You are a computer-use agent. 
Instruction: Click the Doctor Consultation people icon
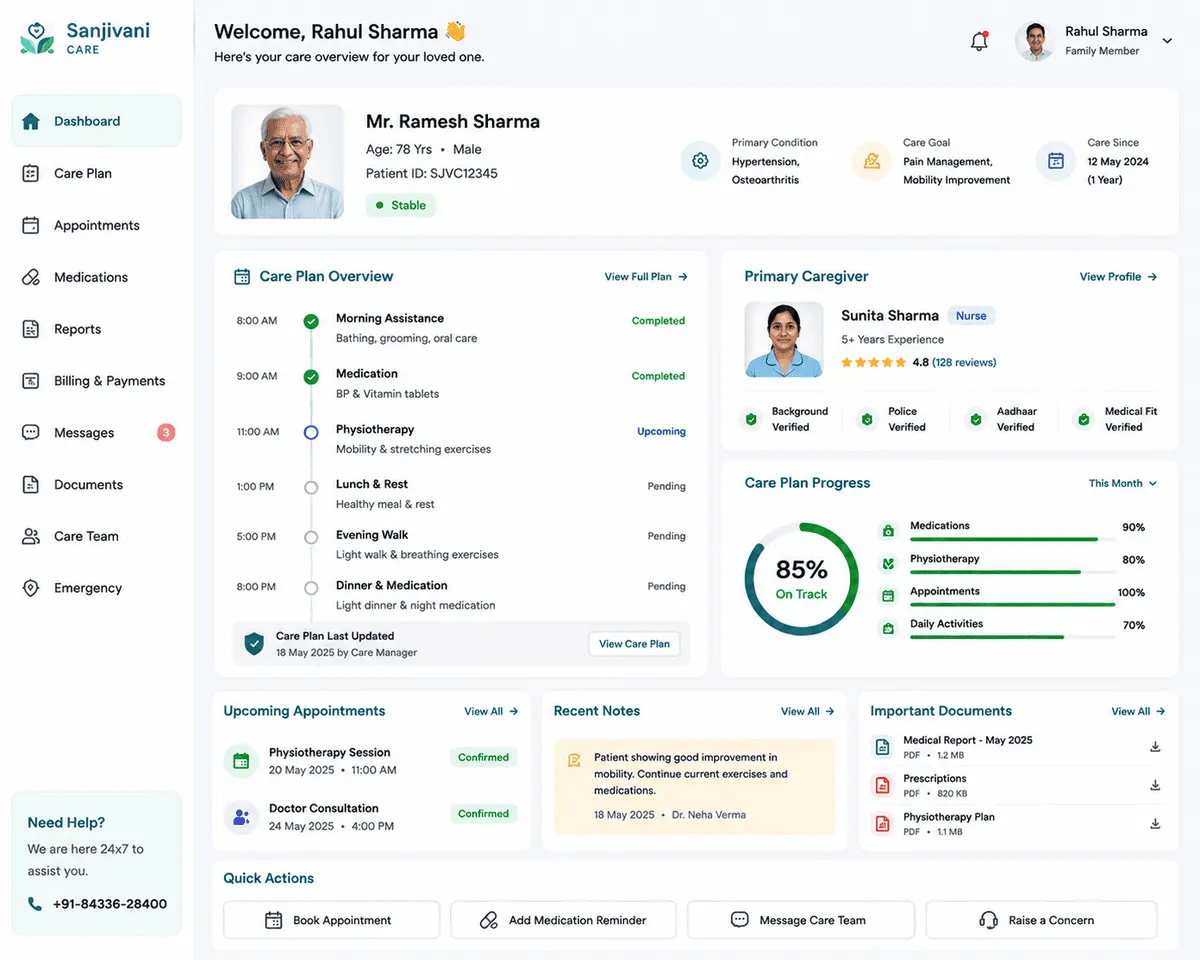click(241, 817)
